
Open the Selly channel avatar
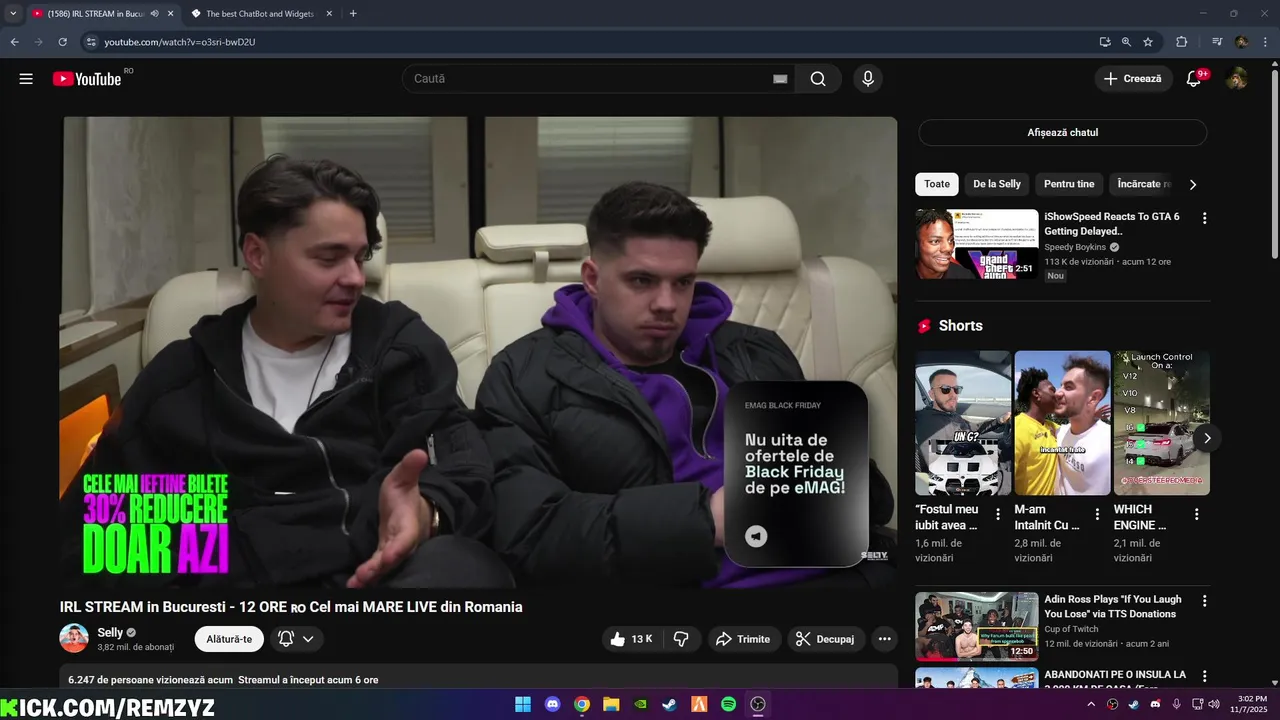click(x=74, y=638)
